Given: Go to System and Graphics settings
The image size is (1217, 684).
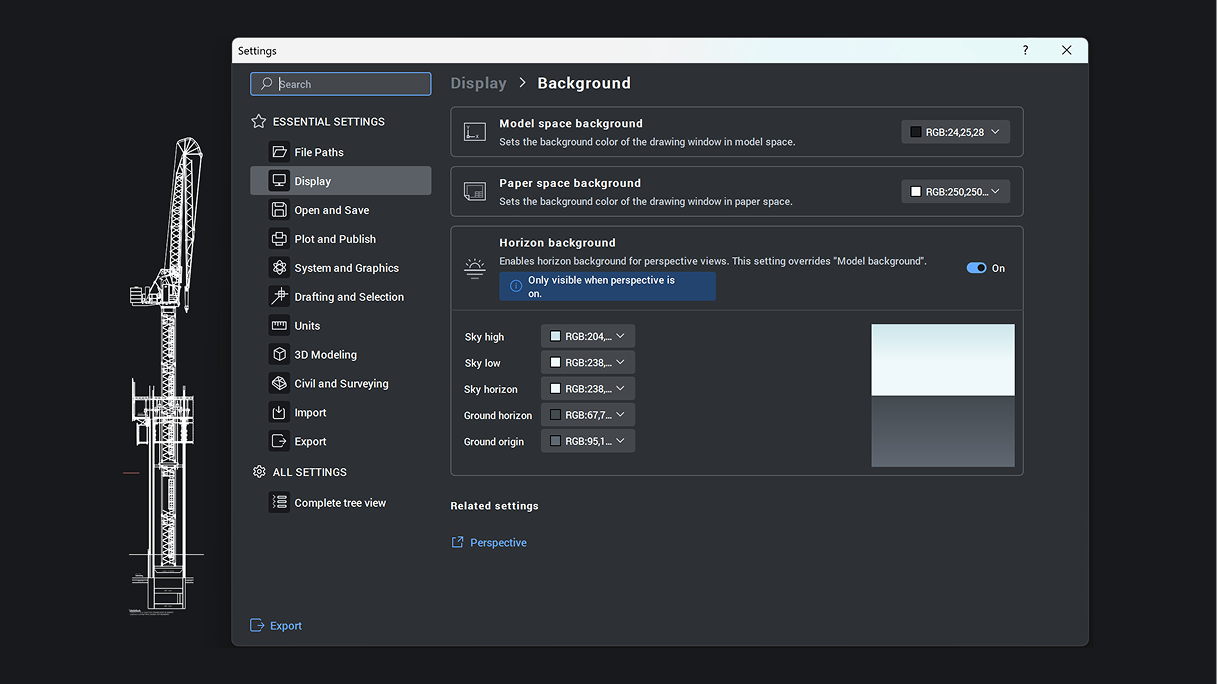Looking at the screenshot, I should (x=341, y=268).
